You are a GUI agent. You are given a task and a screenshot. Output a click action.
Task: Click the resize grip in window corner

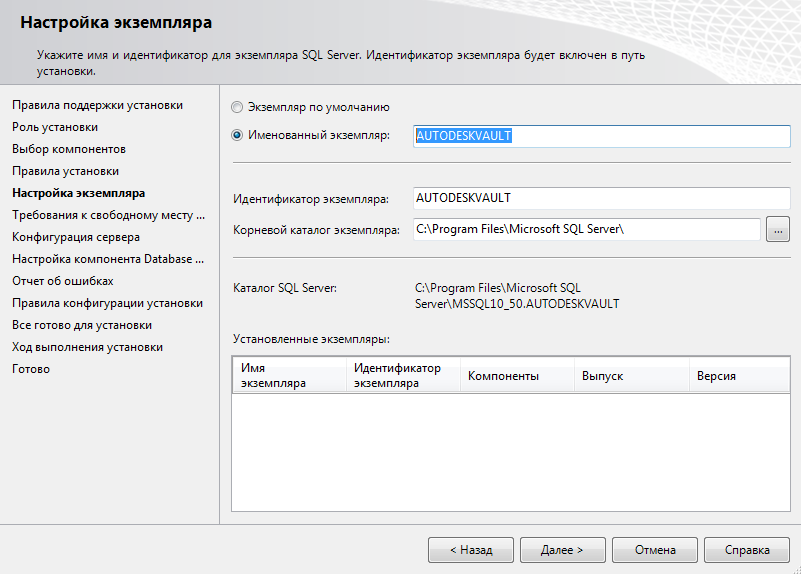point(796,569)
